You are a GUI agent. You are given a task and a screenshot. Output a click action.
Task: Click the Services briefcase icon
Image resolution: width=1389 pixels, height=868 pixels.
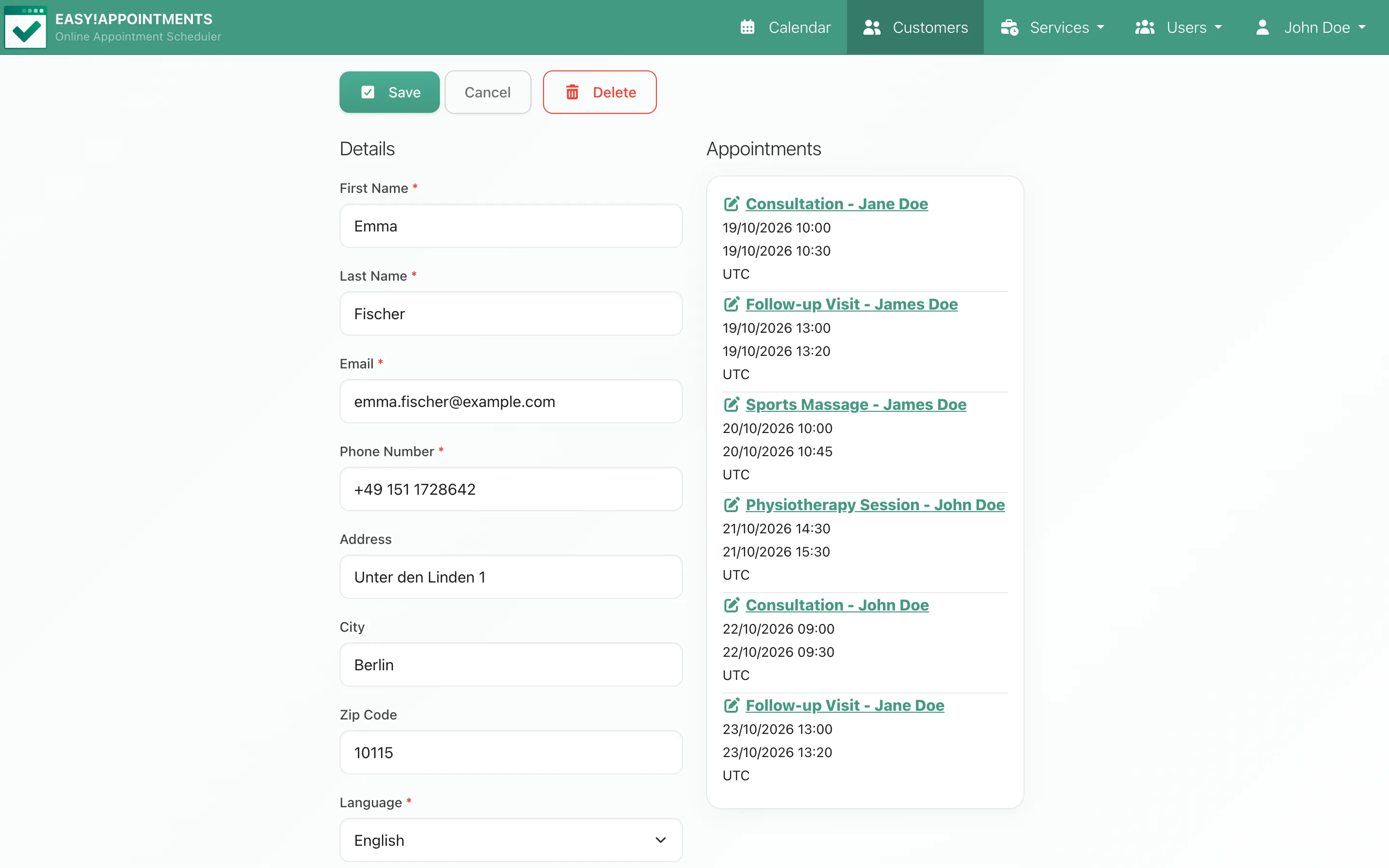pos(1009,27)
